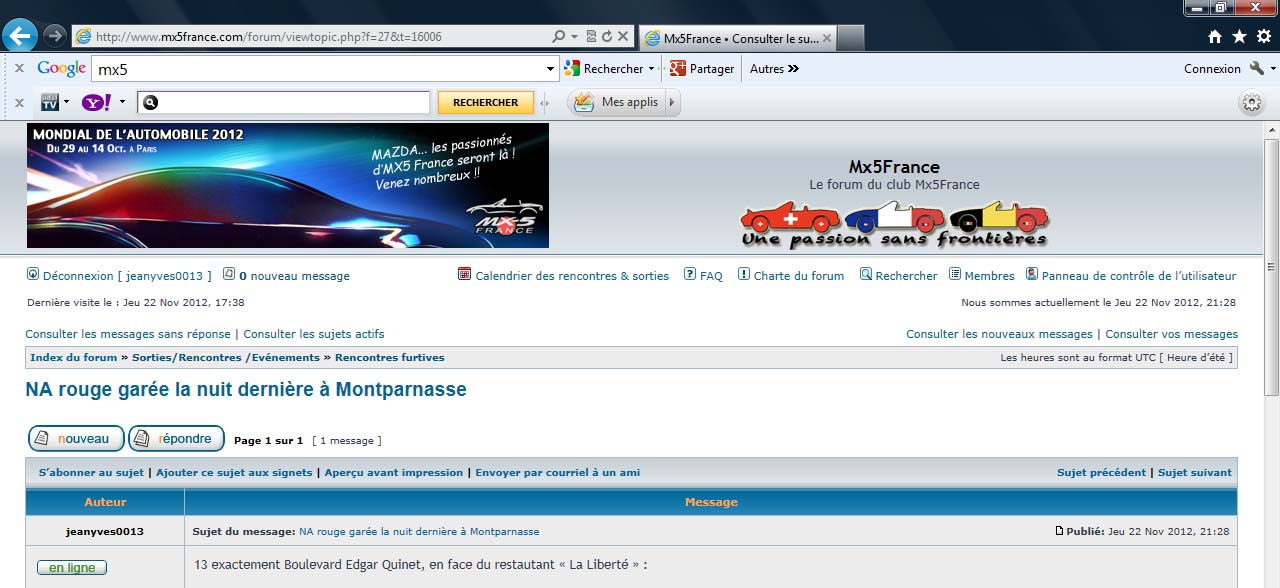Screen dimensions: 1280x588
Task: Expand the Autres chevron on Google toolbar
Action: point(793,69)
